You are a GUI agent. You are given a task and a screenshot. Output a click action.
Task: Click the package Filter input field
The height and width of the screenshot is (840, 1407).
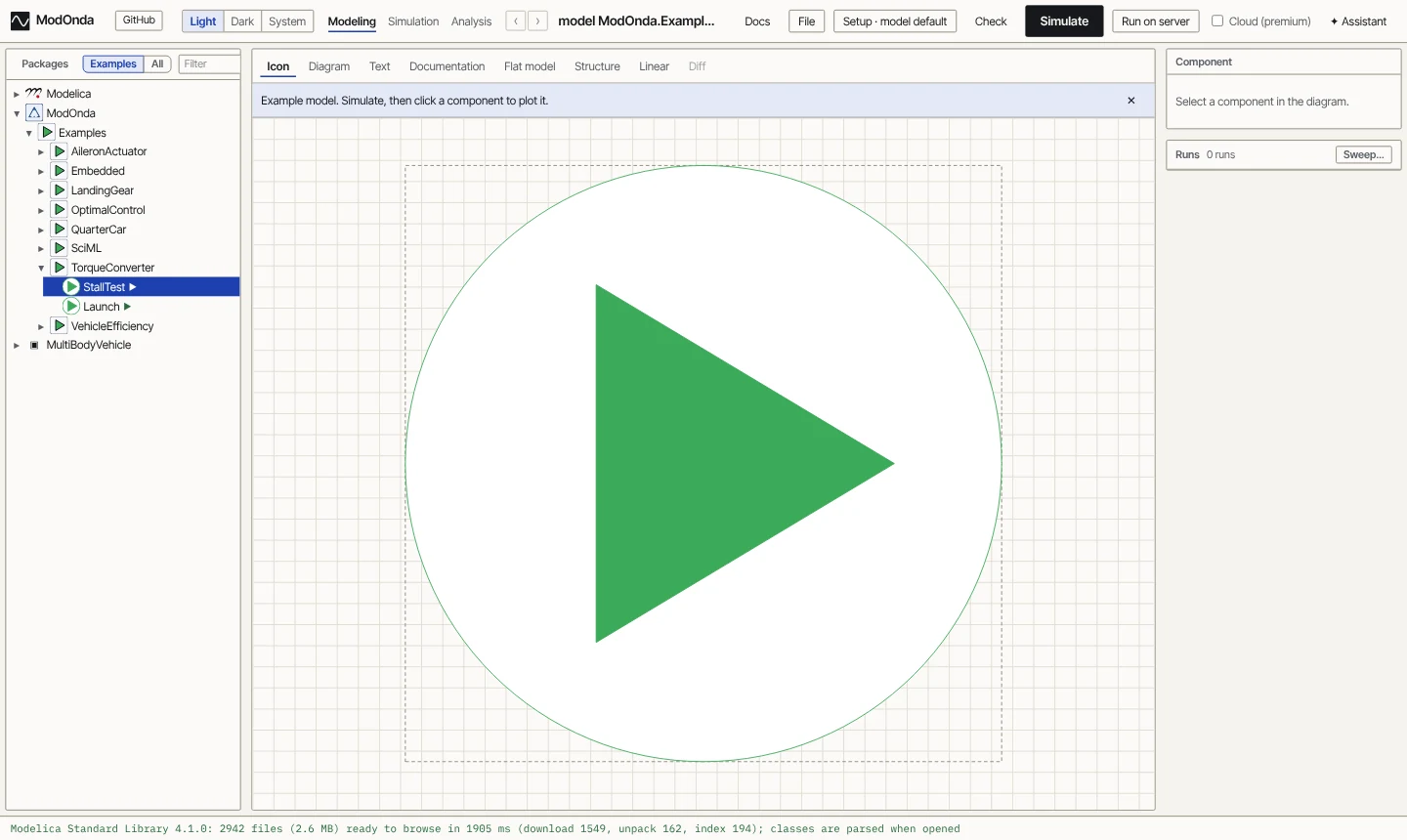pos(209,64)
